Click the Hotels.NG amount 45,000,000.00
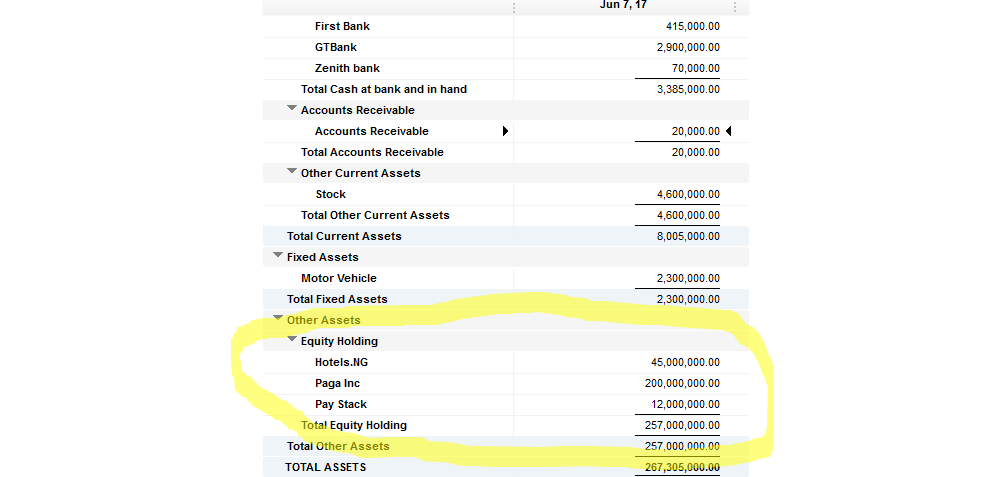Screen dimensions: 999x477 pyautogui.click(x=686, y=362)
